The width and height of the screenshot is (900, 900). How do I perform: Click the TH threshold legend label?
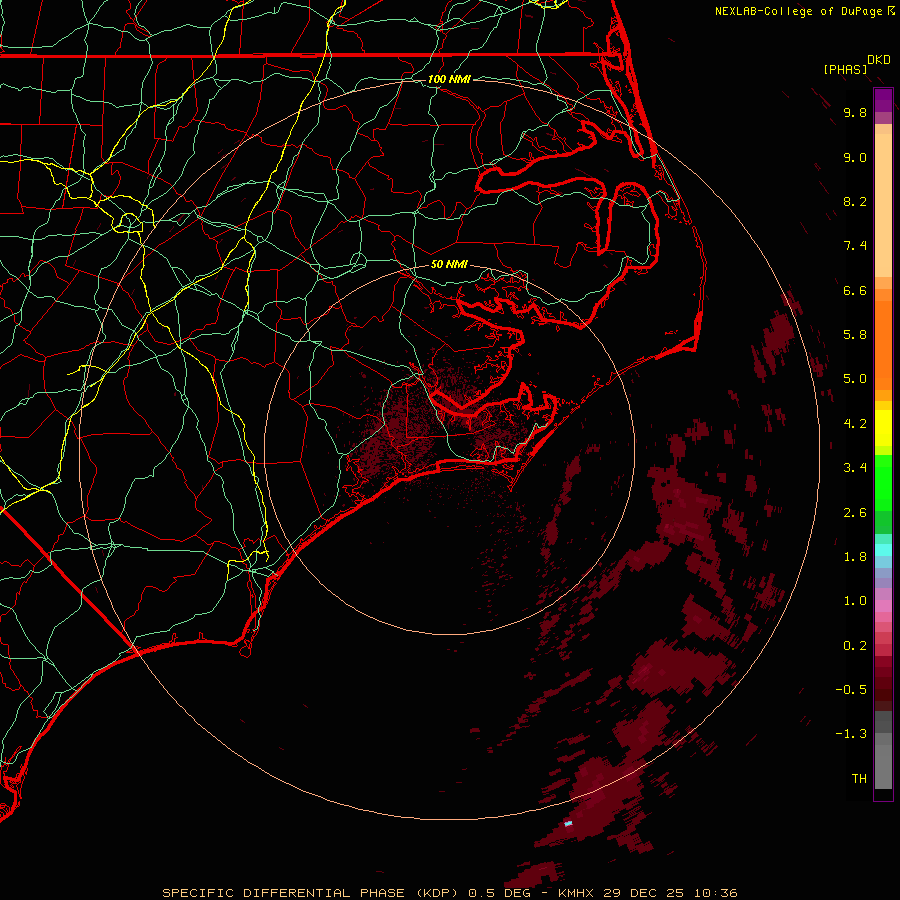[x=859, y=779]
